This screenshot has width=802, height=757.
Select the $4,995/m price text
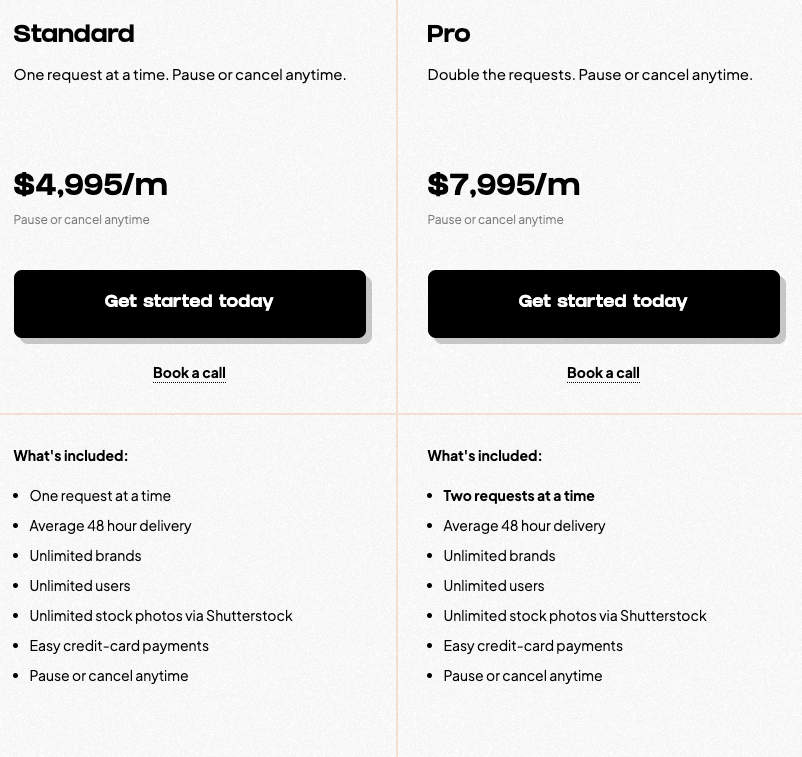pyautogui.click(x=91, y=185)
